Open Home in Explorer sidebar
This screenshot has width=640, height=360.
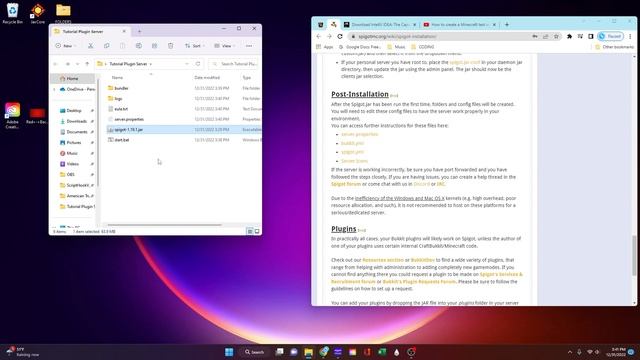coord(73,78)
